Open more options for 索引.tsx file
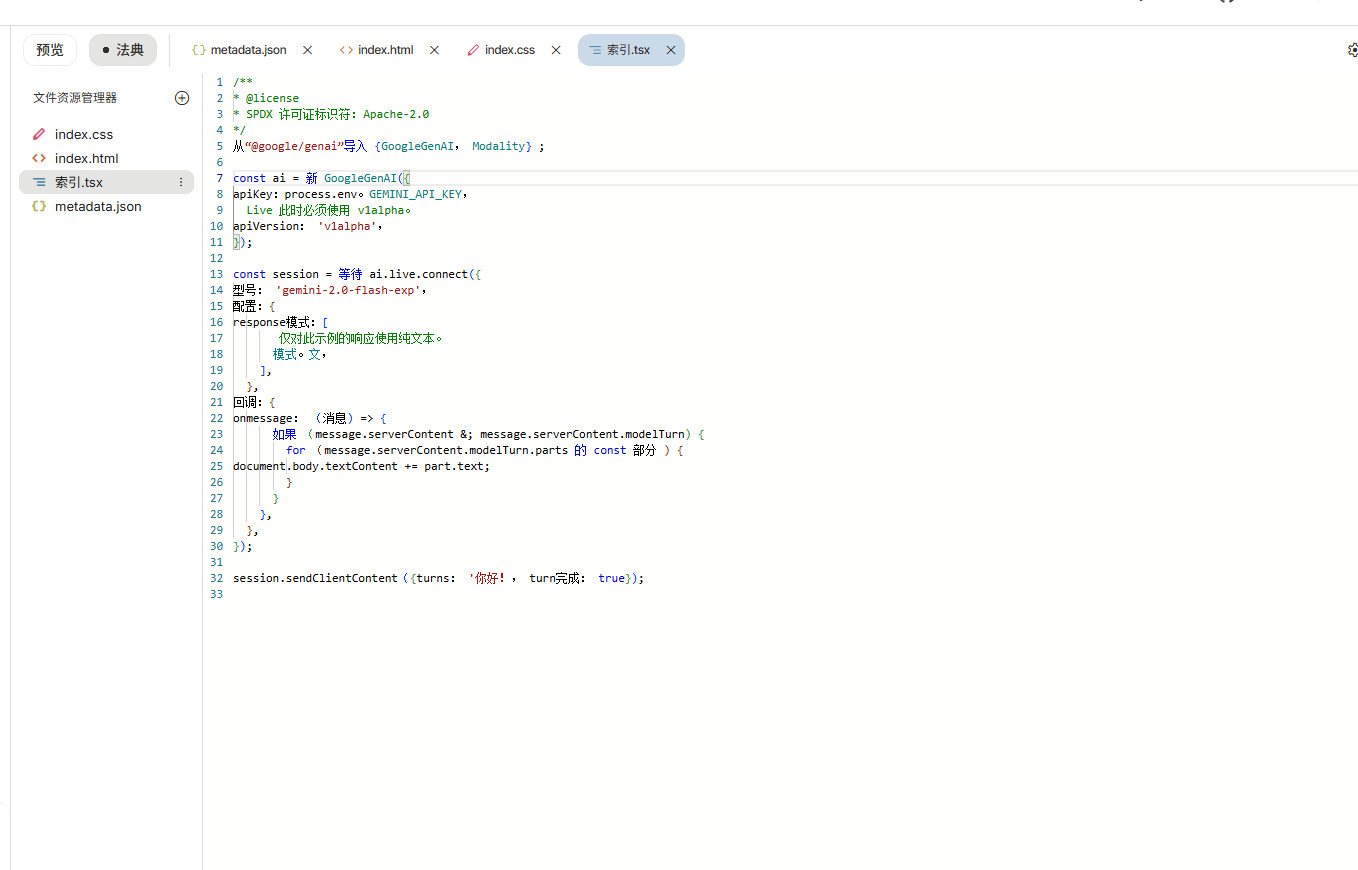The width and height of the screenshot is (1358, 870). (x=181, y=182)
